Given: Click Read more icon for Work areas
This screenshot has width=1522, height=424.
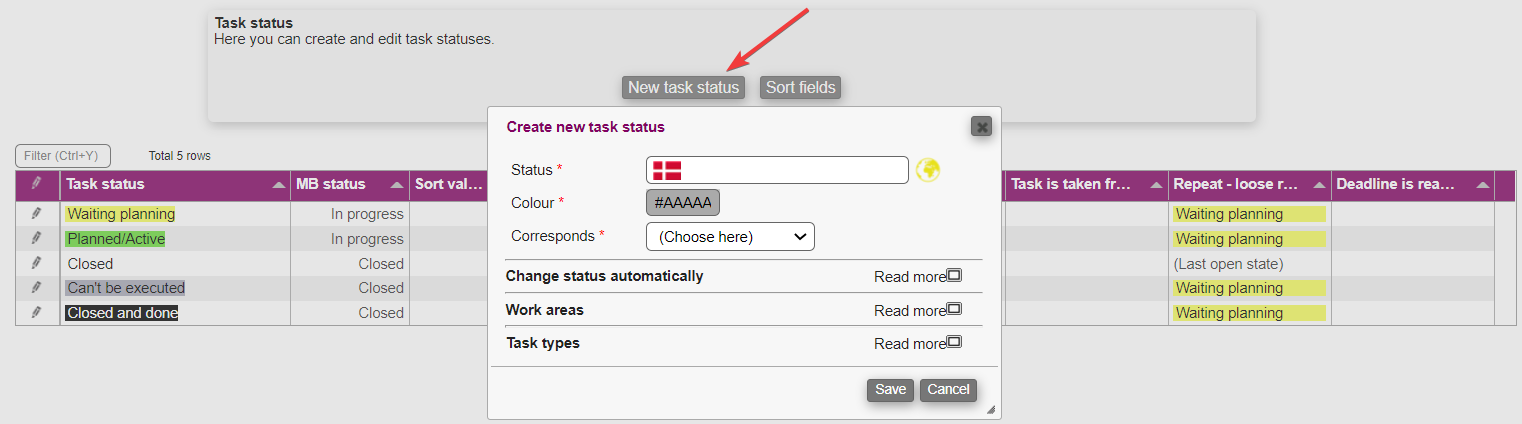Looking at the screenshot, I should pyautogui.click(x=954, y=310).
